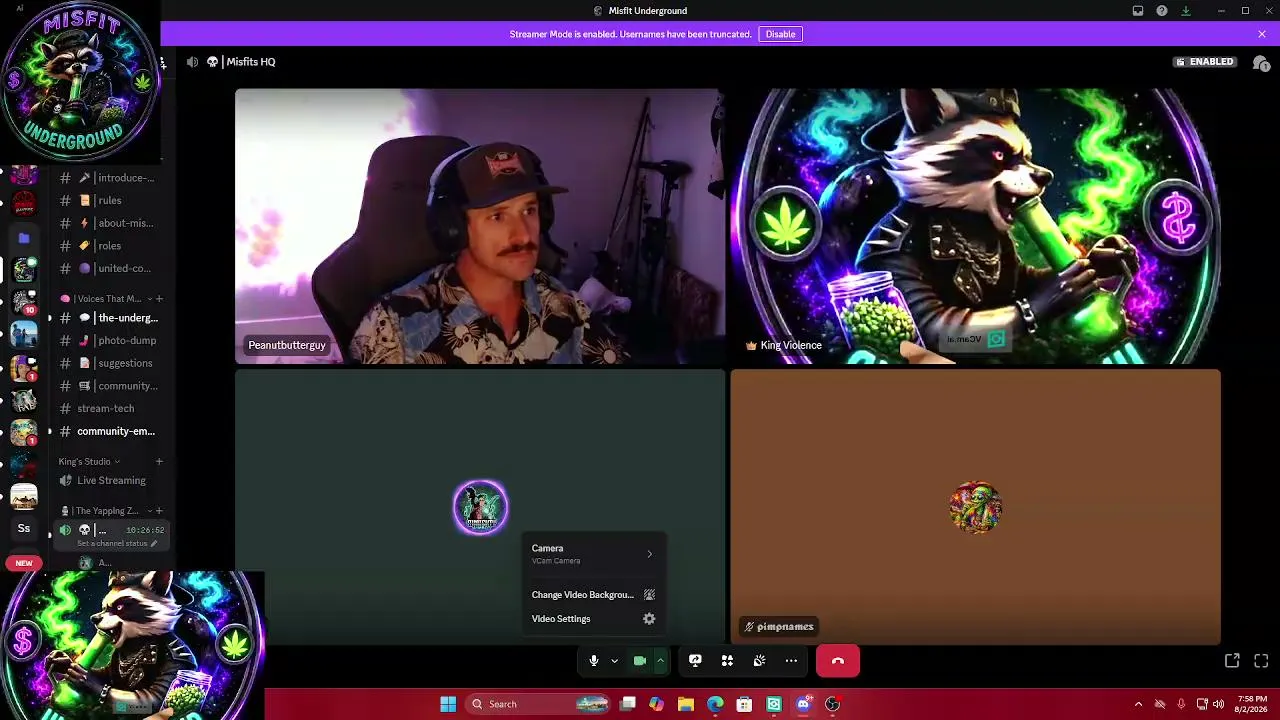Open the soundboard icon
The height and width of the screenshot is (720, 1280).
[759, 661]
